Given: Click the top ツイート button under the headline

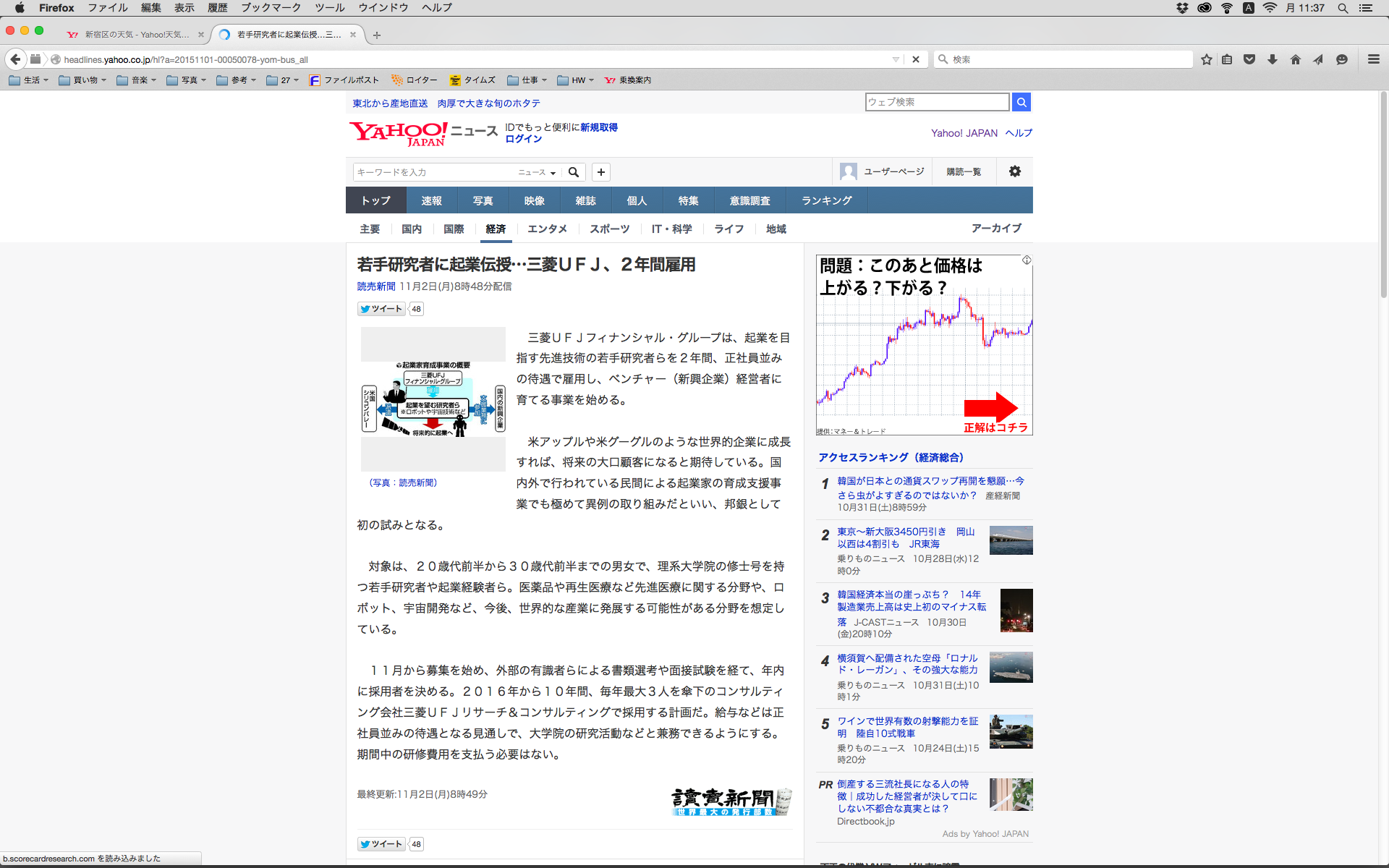Looking at the screenshot, I should 381,309.
